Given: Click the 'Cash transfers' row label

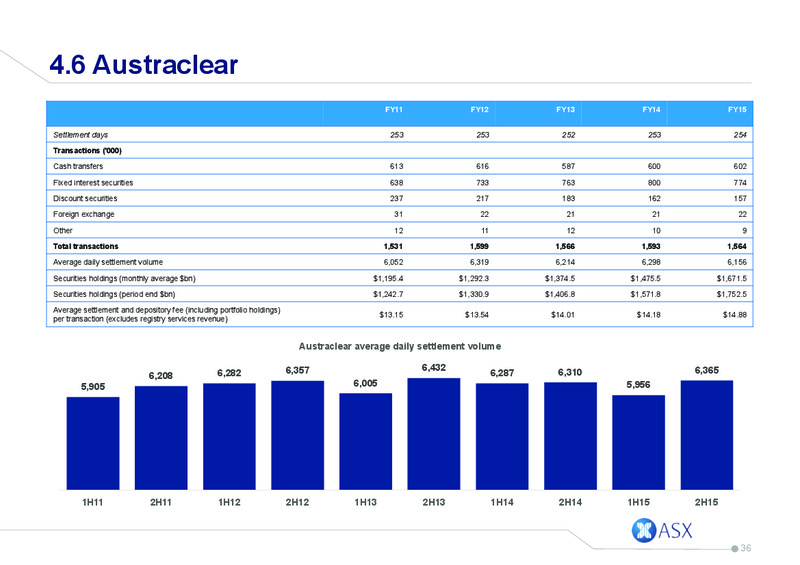Looking at the screenshot, I should click(x=78, y=166).
